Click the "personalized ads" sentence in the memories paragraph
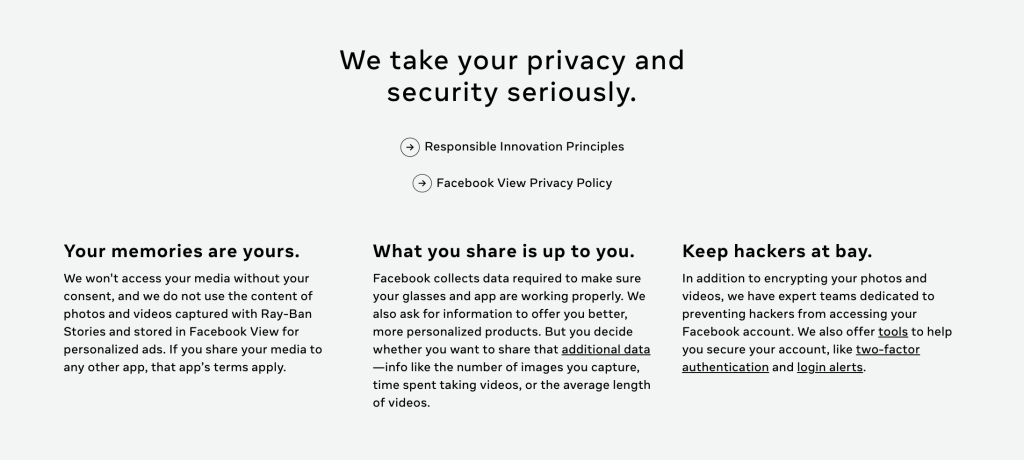Viewport: 1024px width, 460px height. coord(114,350)
